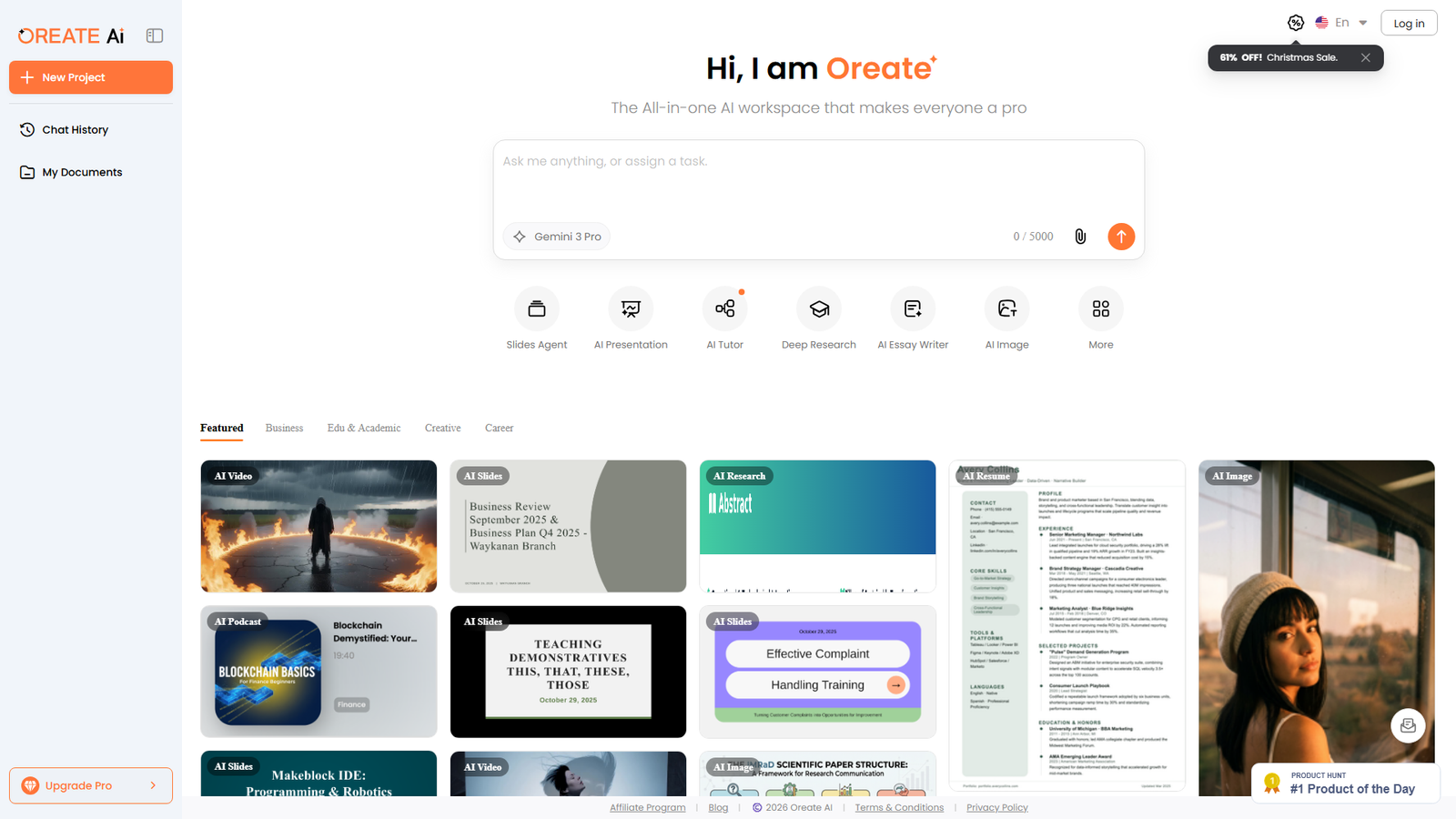
Task: Open the Gemini 3 Pro model selector
Action: point(556,236)
